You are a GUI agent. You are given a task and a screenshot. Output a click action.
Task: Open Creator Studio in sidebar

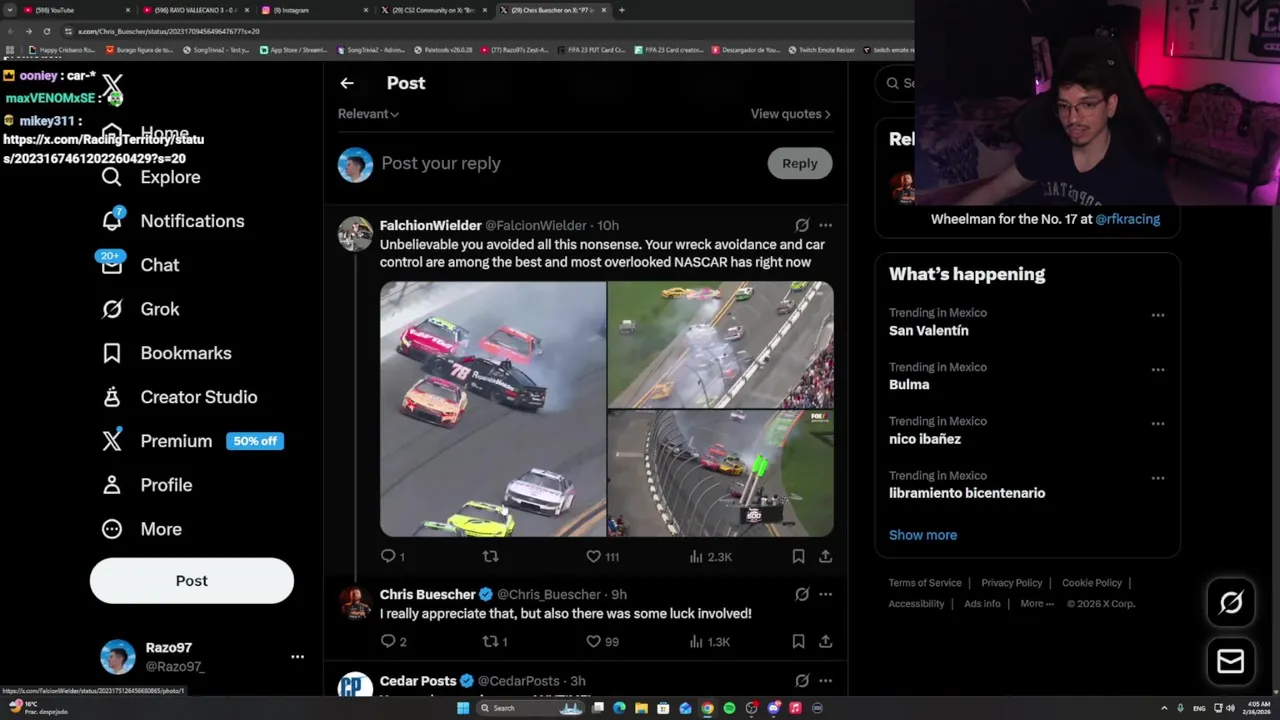coord(179,397)
